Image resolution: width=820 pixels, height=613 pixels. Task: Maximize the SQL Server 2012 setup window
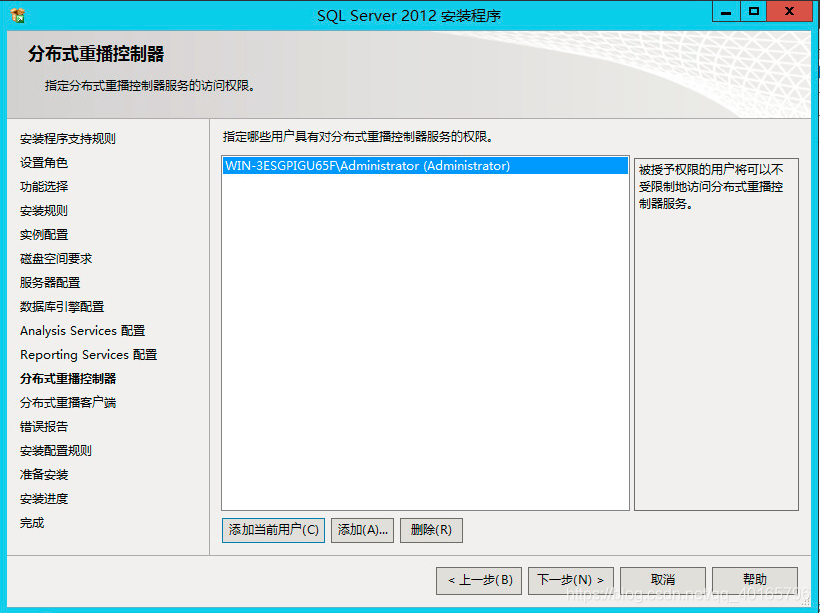[x=754, y=12]
